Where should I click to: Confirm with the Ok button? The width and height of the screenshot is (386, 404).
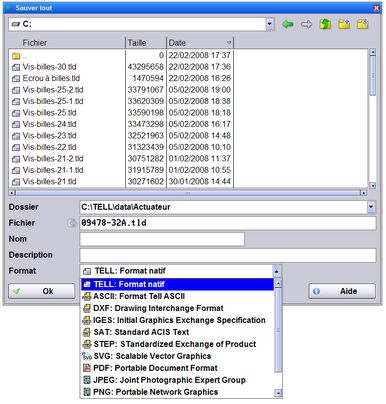[x=42, y=291]
